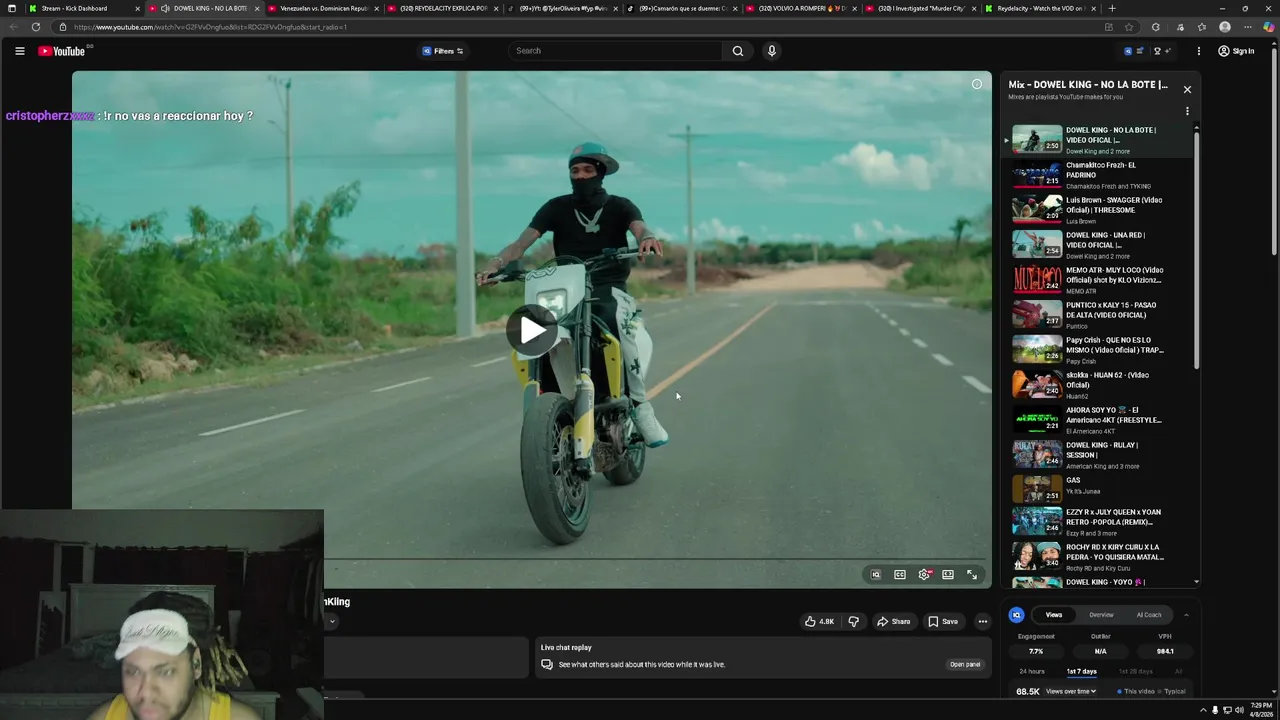Open a new browser tab with plus
The image size is (1280, 720).
tap(1111, 8)
